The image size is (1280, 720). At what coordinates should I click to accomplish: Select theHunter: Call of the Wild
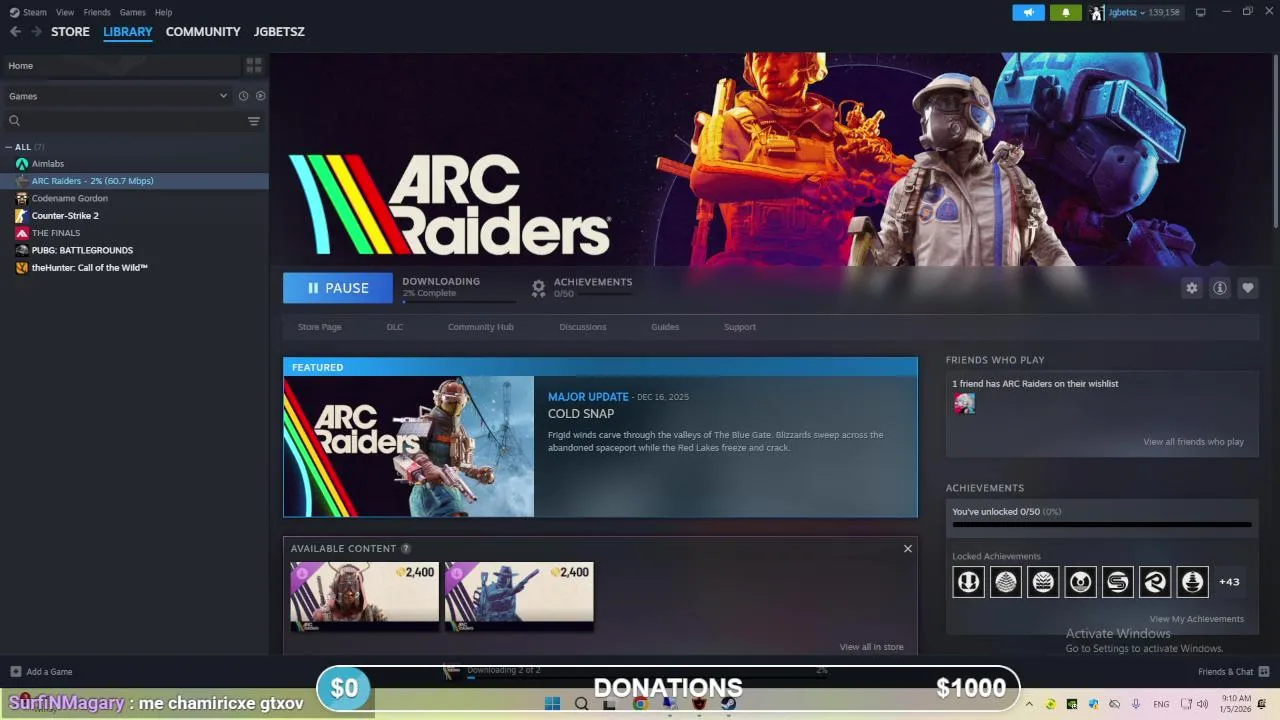click(134, 268)
